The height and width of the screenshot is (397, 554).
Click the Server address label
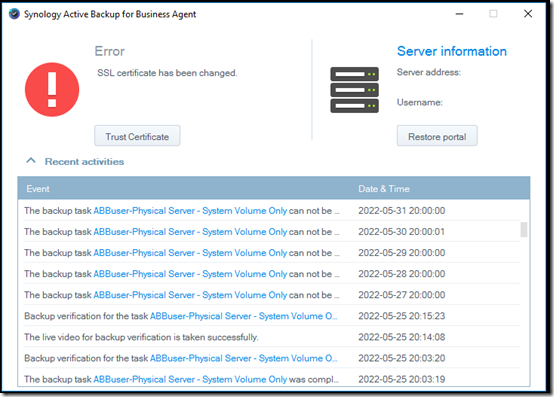[429, 72]
